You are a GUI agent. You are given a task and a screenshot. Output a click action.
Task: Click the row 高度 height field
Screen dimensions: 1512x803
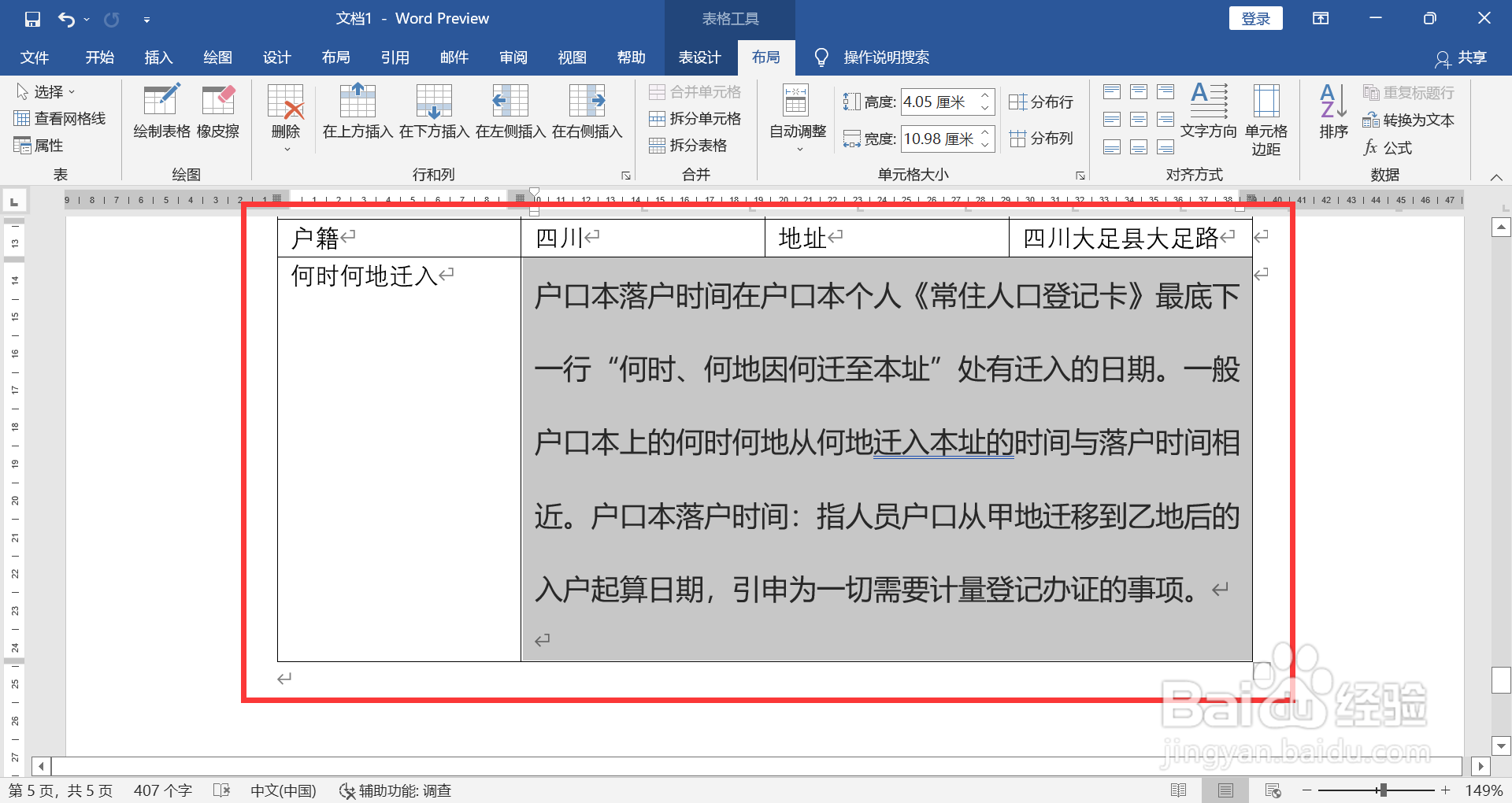click(x=938, y=102)
